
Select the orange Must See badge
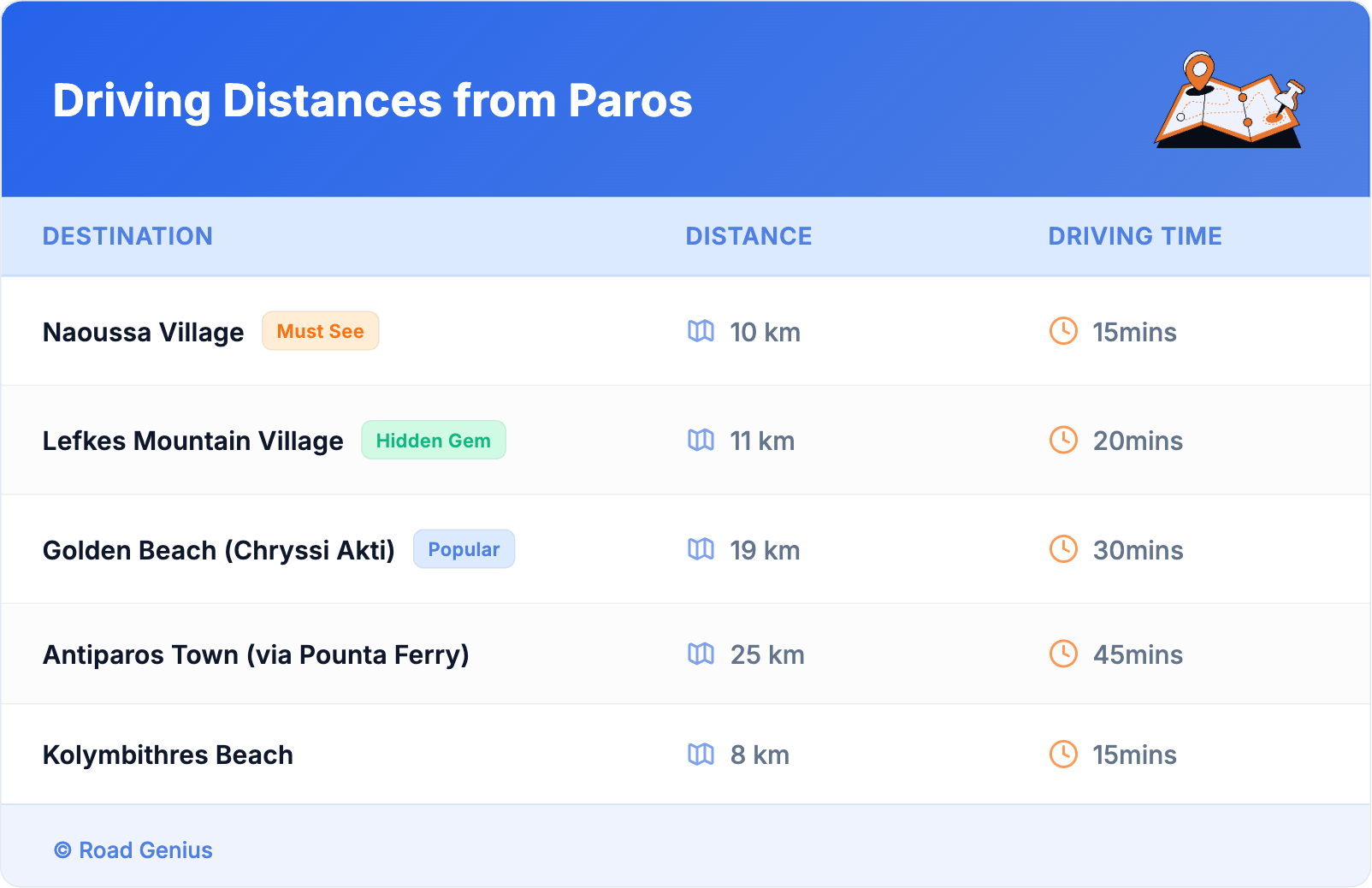coord(320,331)
